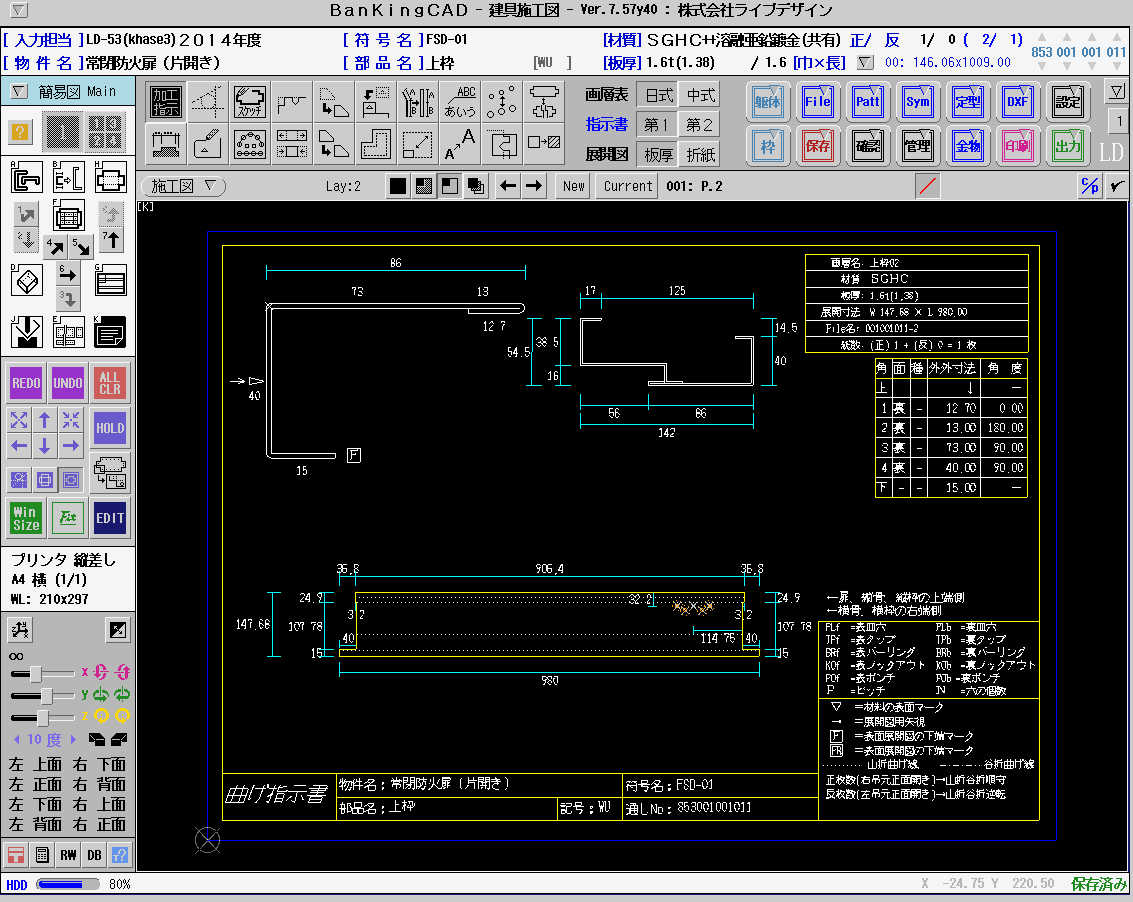Go to previous page left arrow

(508, 186)
